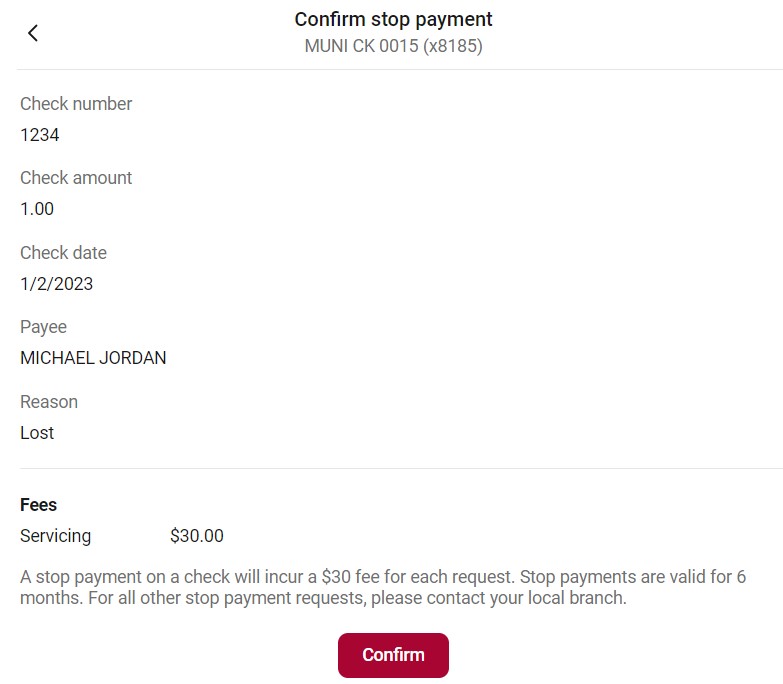The height and width of the screenshot is (684, 783).
Task: Click the "Check date" label
Action: tap(63, 253)
